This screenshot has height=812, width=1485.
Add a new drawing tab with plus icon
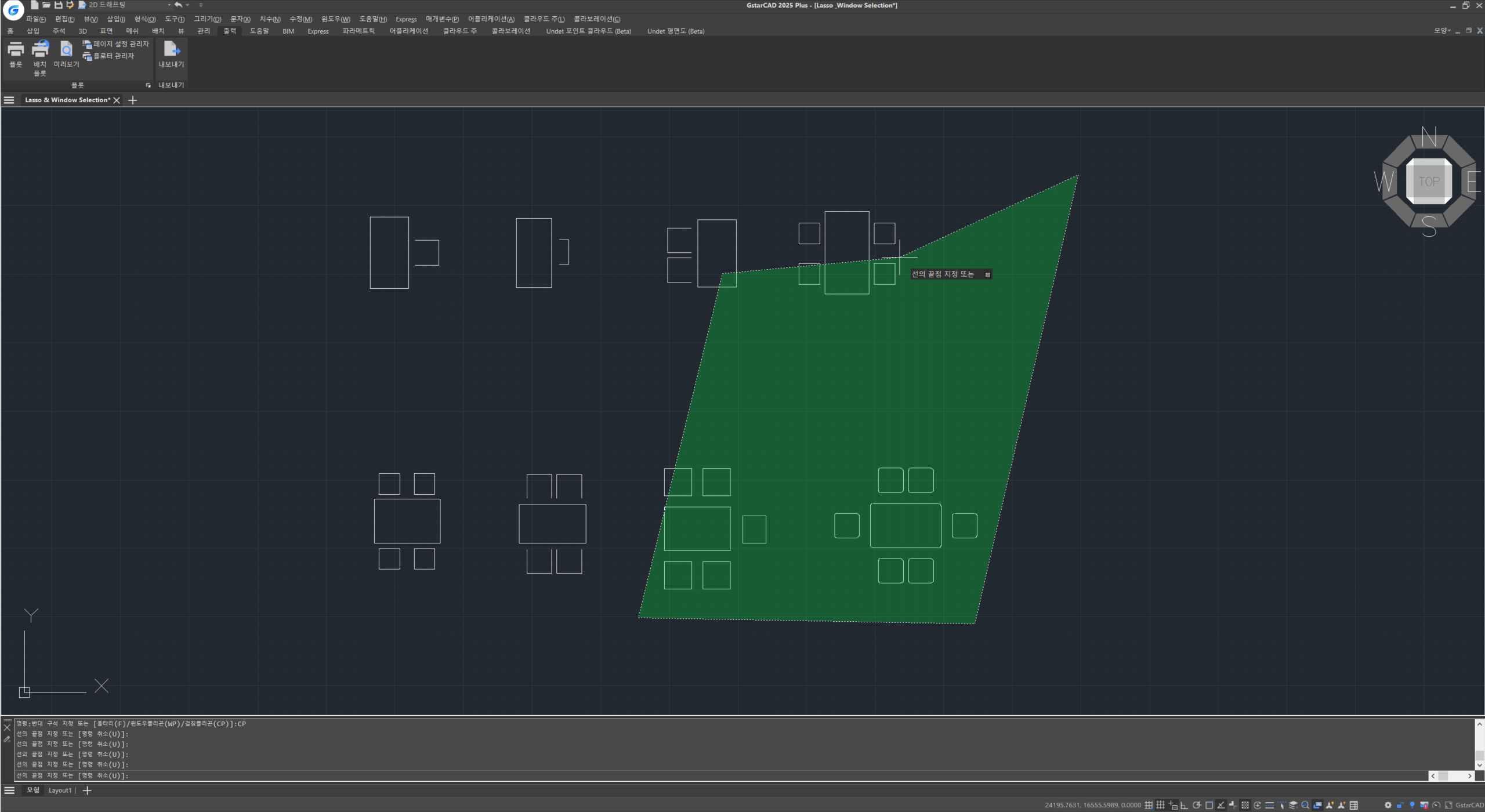[x=132, y=100]
